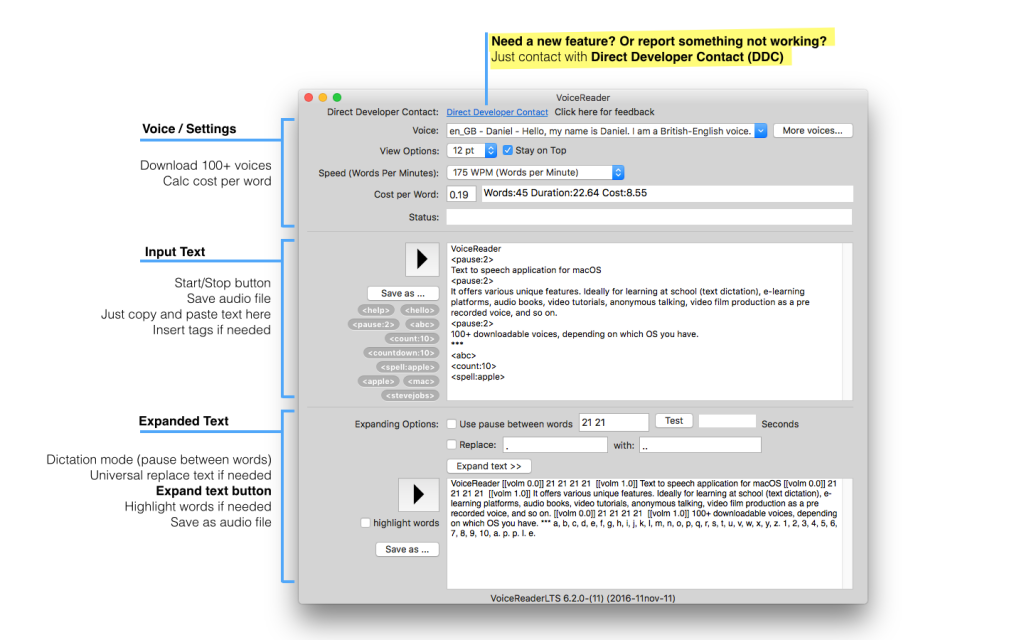Play the input text with the upper play button
The height and width of the screenshot is (640, 1024).
click(x=422, y=260)
